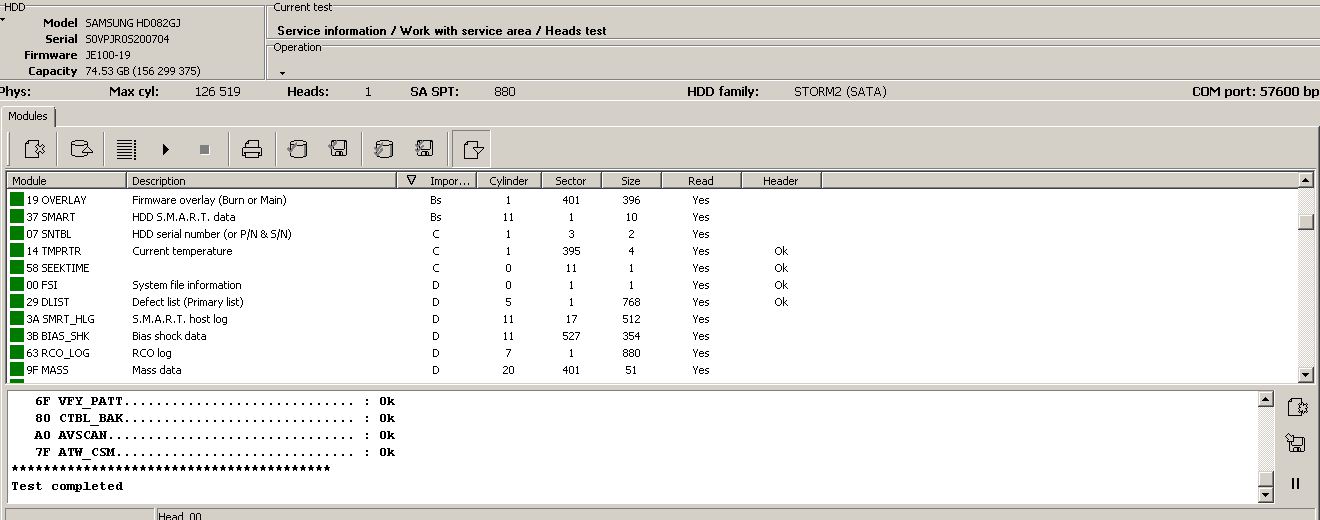Sort by the Sector column header
The height and width of the screenshot is (520, 1320).
coord(571,181)
